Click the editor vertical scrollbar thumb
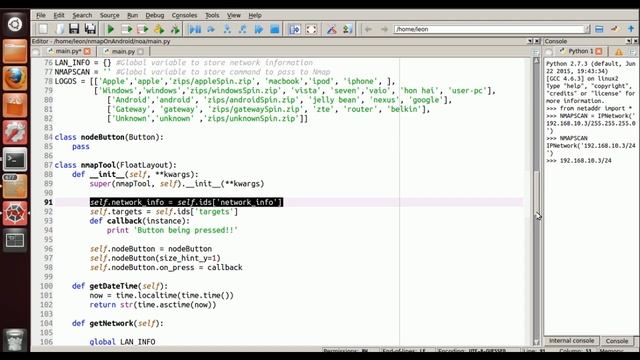 [x=536, y=194]
